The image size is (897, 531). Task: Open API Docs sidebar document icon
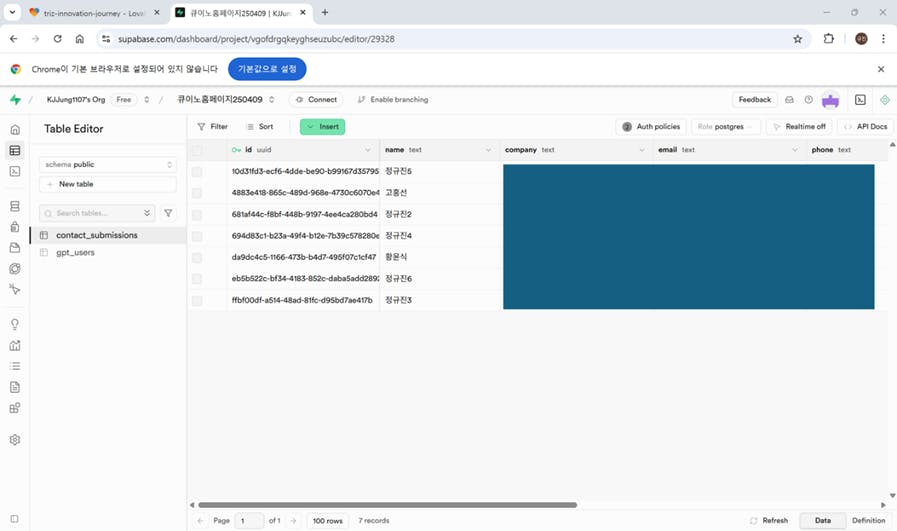[x=15, y=387]
